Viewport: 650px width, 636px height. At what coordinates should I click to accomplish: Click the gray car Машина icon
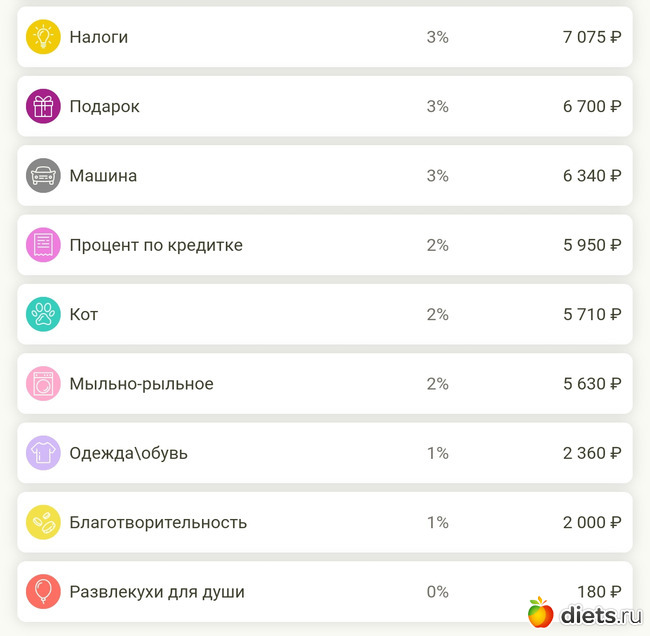[x=43, y=176]
